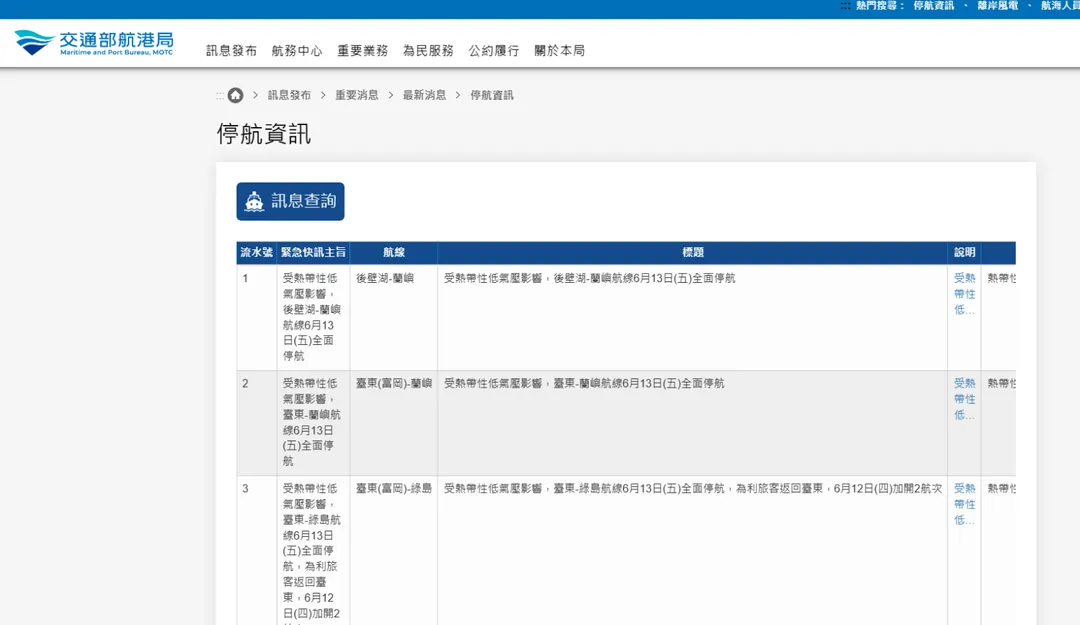Viewport: 1080px width, 625px height.
Task: Click title text about 臺東-綠島航線 suspension
Action: (693, 489)
